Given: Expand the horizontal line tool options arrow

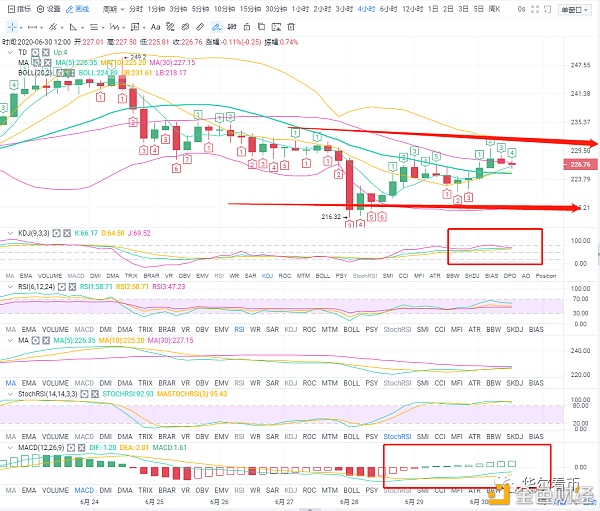Looking at the screenshot, I should [41, 28].
